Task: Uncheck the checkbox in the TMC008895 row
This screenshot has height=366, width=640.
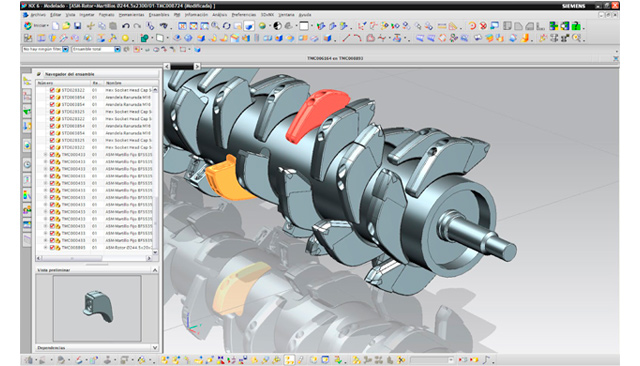Action: coord(52,247)
